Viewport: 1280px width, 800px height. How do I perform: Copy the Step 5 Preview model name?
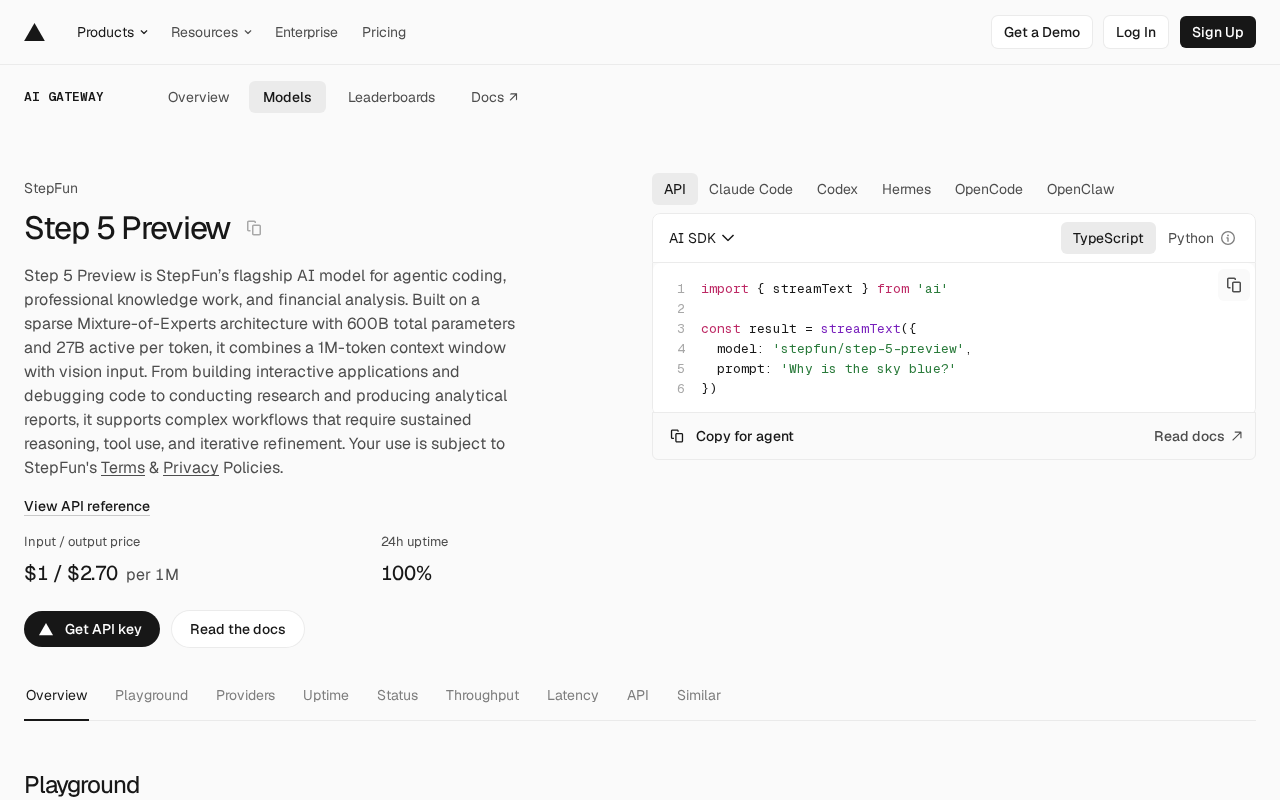[254, 228]
